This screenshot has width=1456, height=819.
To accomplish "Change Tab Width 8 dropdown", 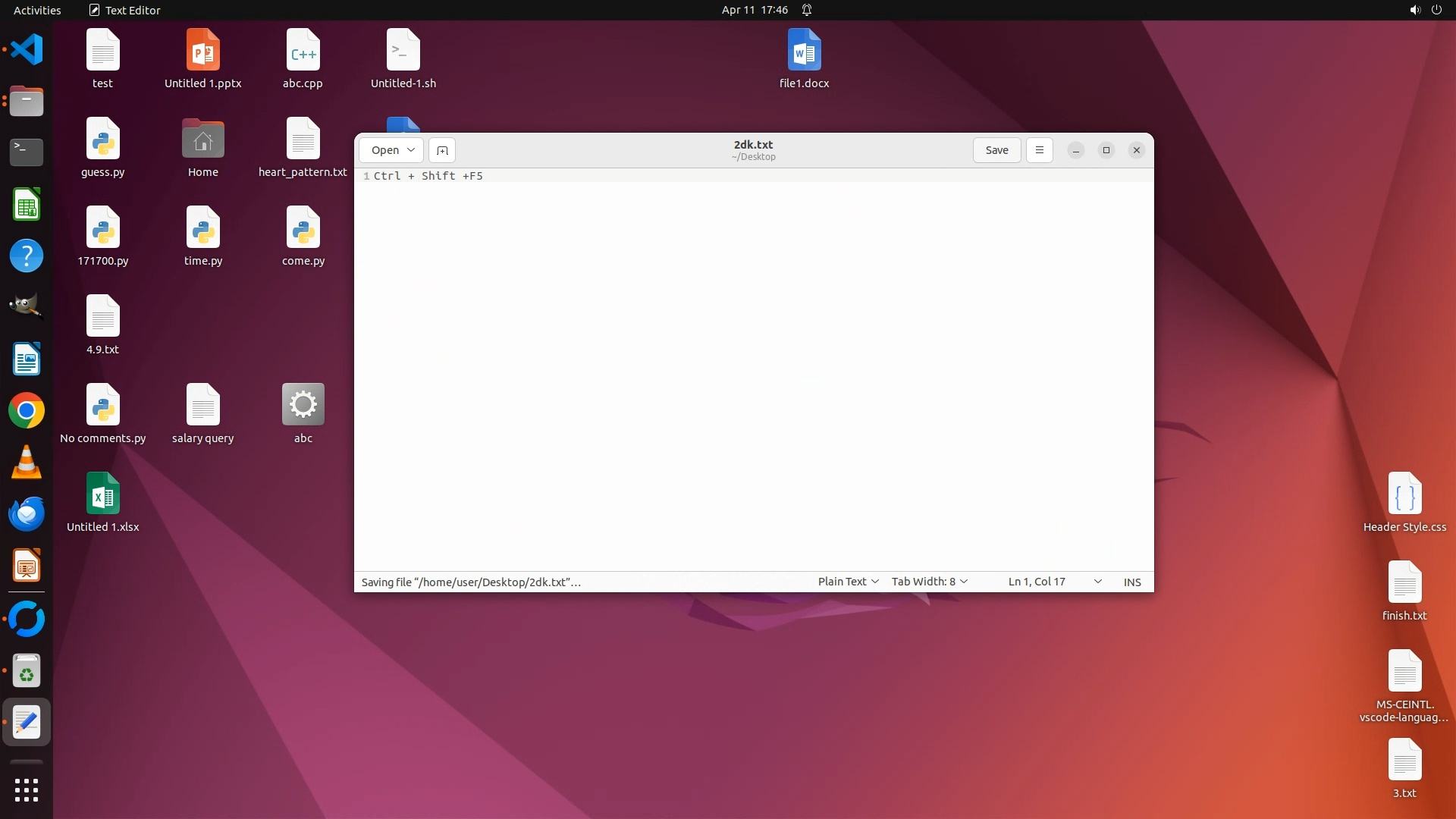I will [929, 582].
